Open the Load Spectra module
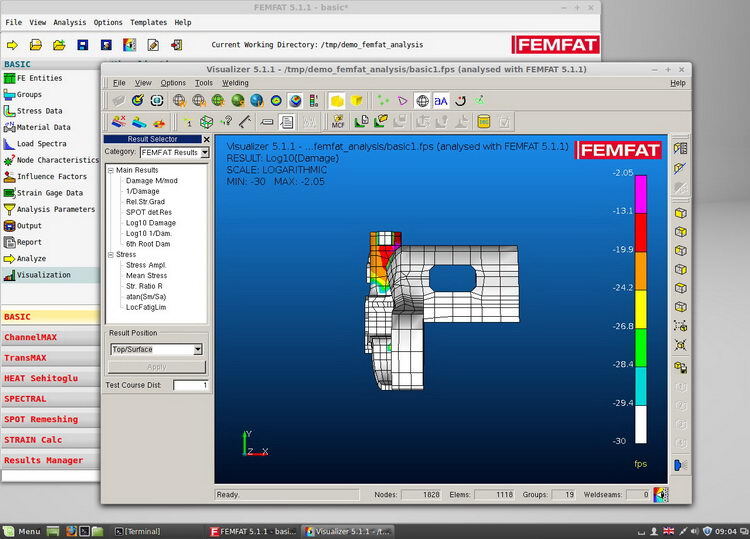750x539 pixels. [x=43, y=144]
